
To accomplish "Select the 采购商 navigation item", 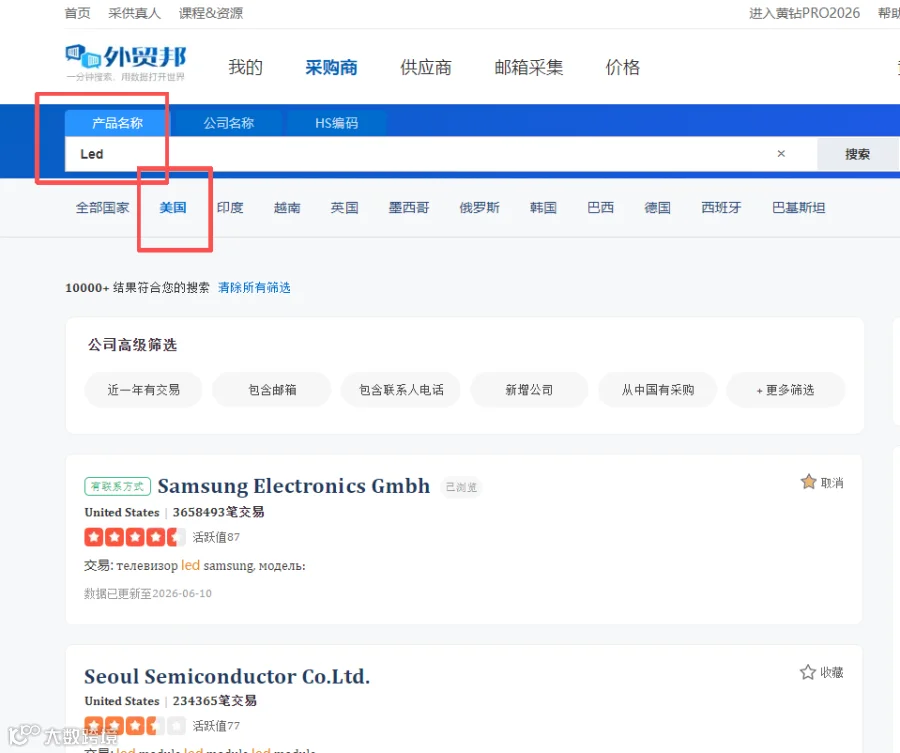I will [331, 67].
